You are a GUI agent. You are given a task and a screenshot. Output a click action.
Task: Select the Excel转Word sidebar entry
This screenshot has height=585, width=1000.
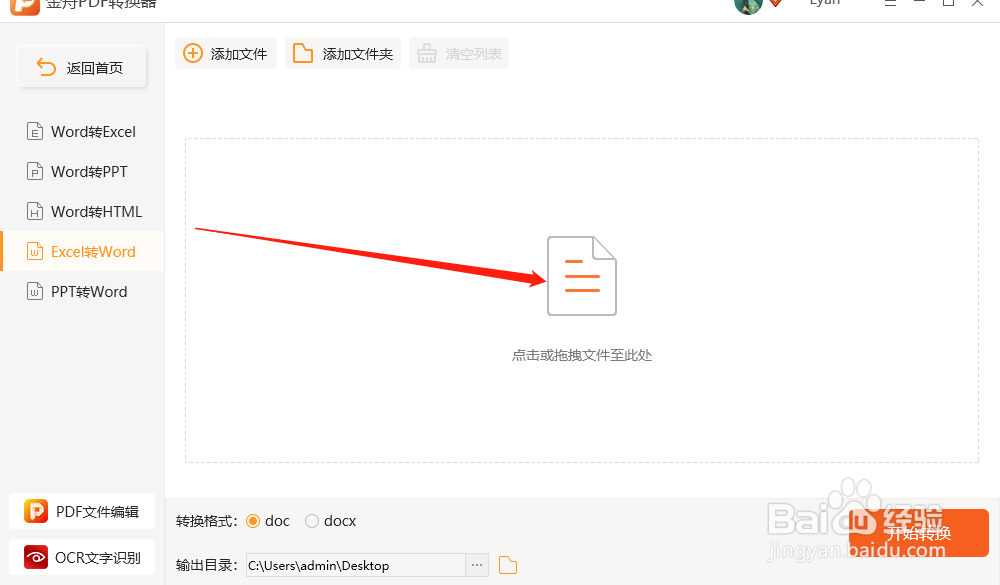coord(85,251)
